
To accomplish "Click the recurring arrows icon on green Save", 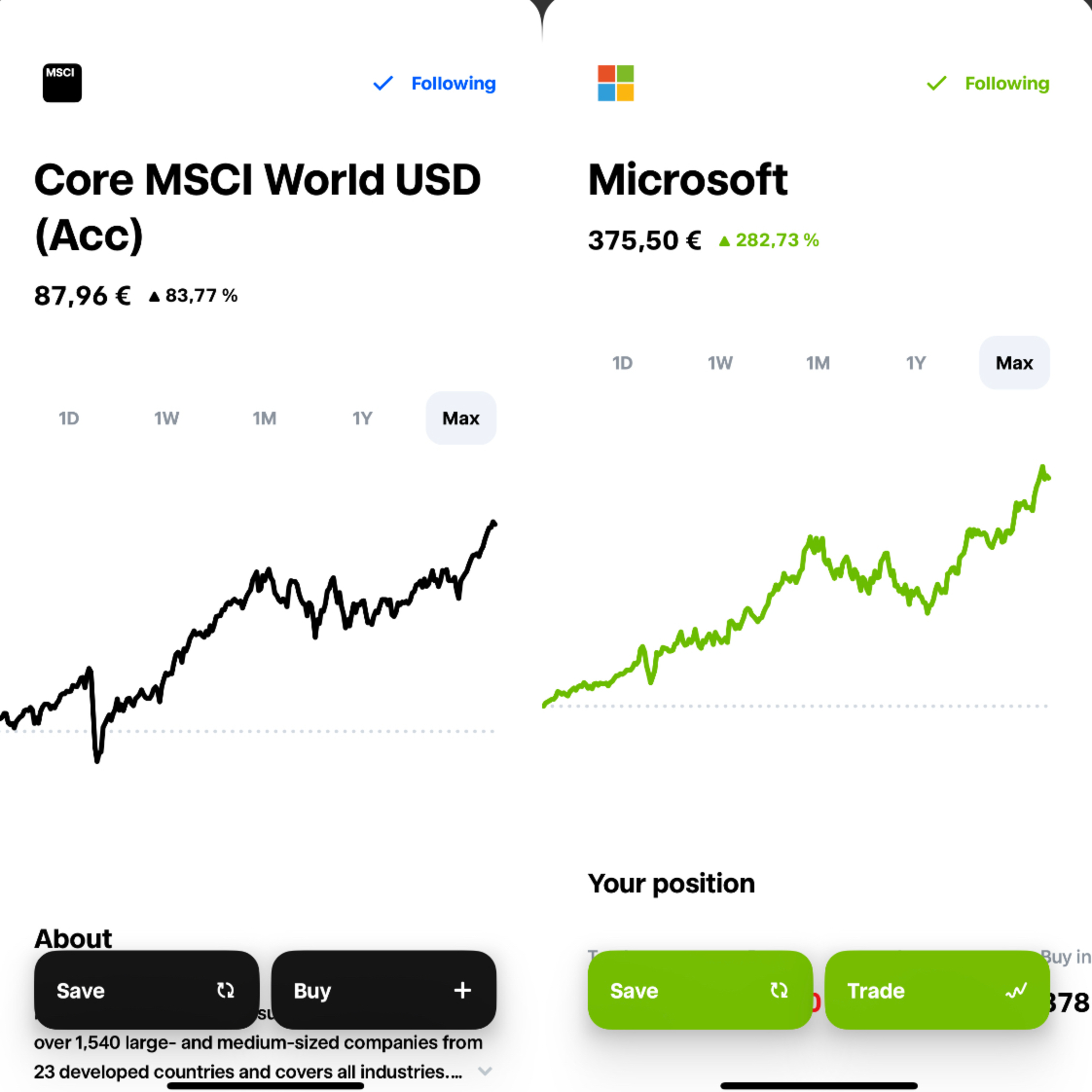I will (x=779, y=990).
